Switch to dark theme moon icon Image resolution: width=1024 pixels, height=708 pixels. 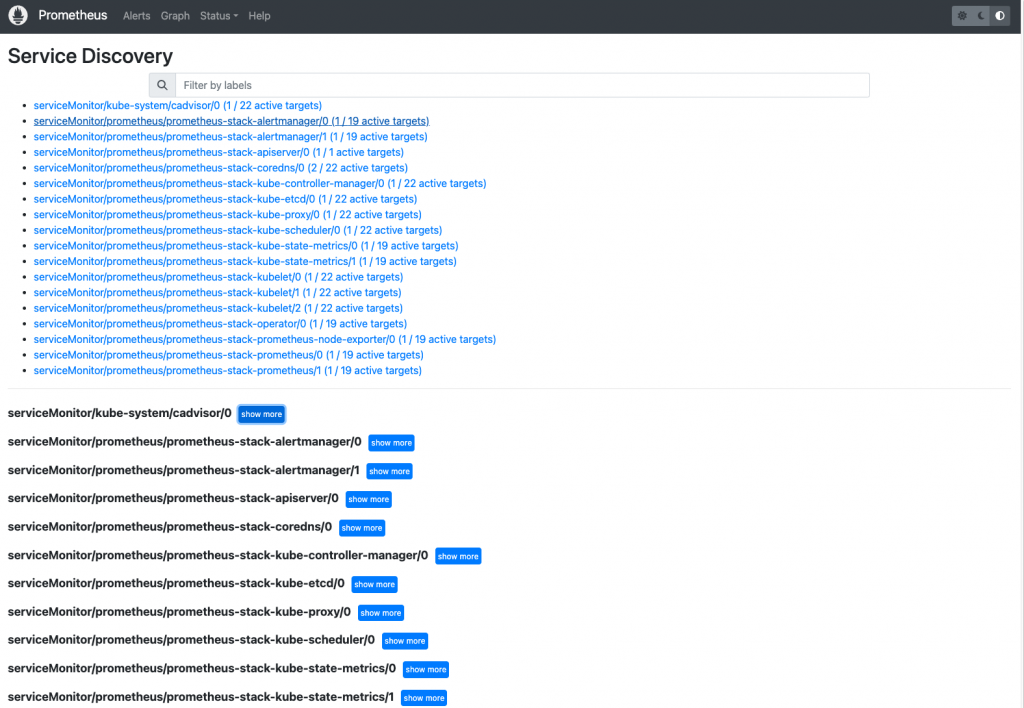(981, 16)
